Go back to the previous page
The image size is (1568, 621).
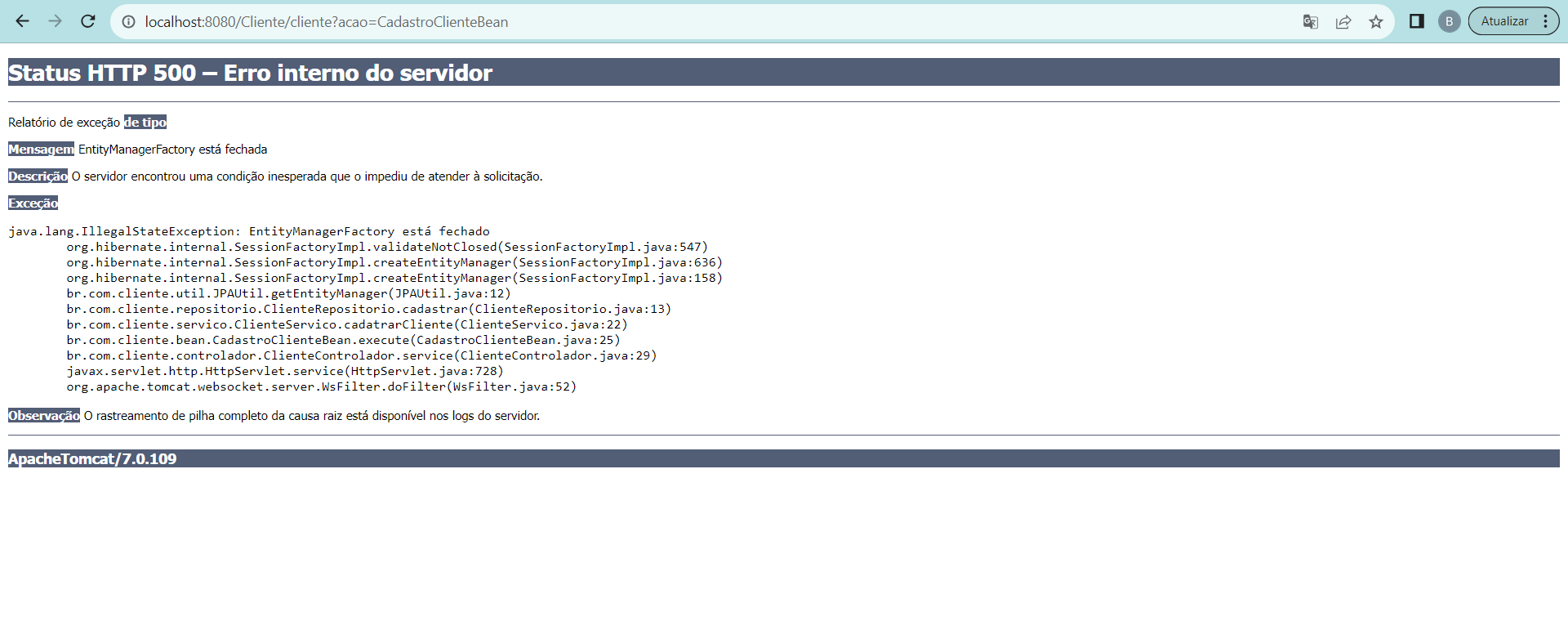pyautogui.click(x=22, y=21)
